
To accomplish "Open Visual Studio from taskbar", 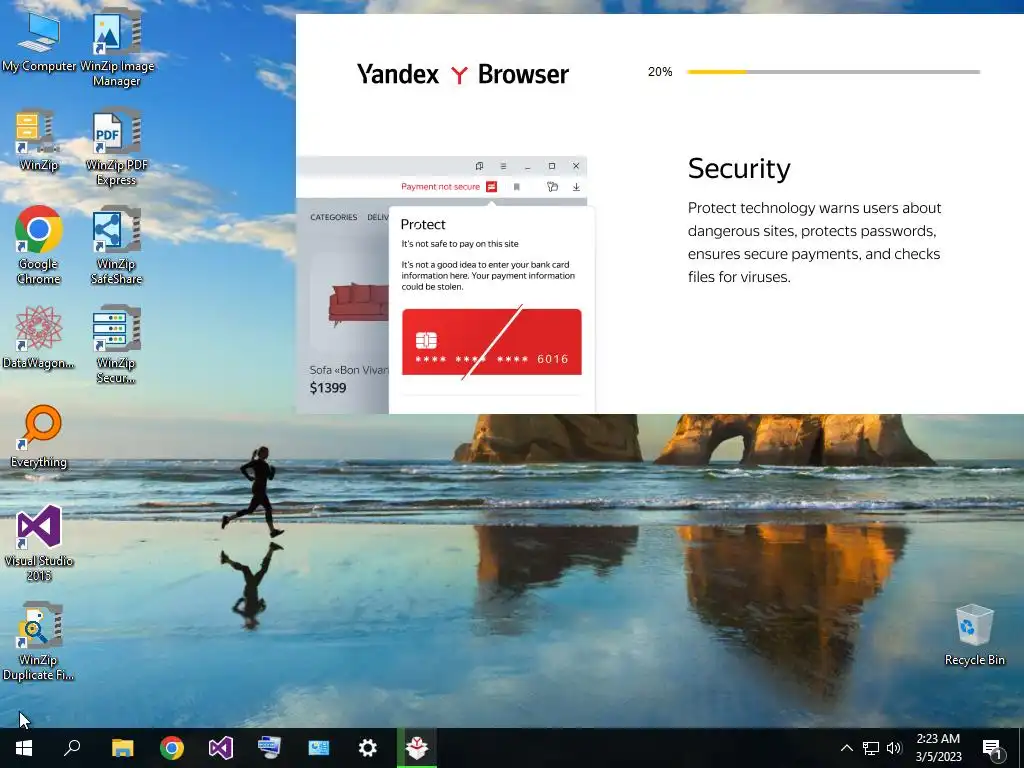I will (221, 748).
